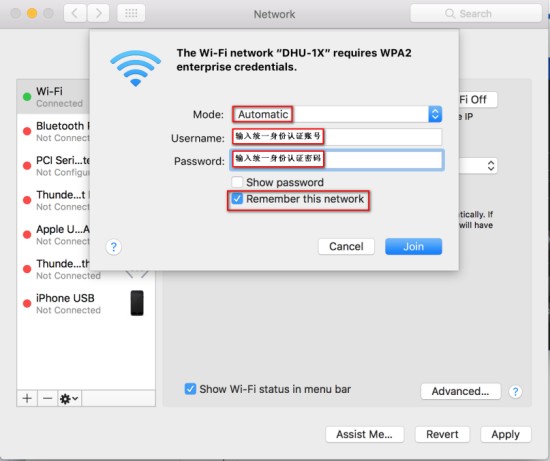Uncheck Remember this network

(x=237, y=199)
